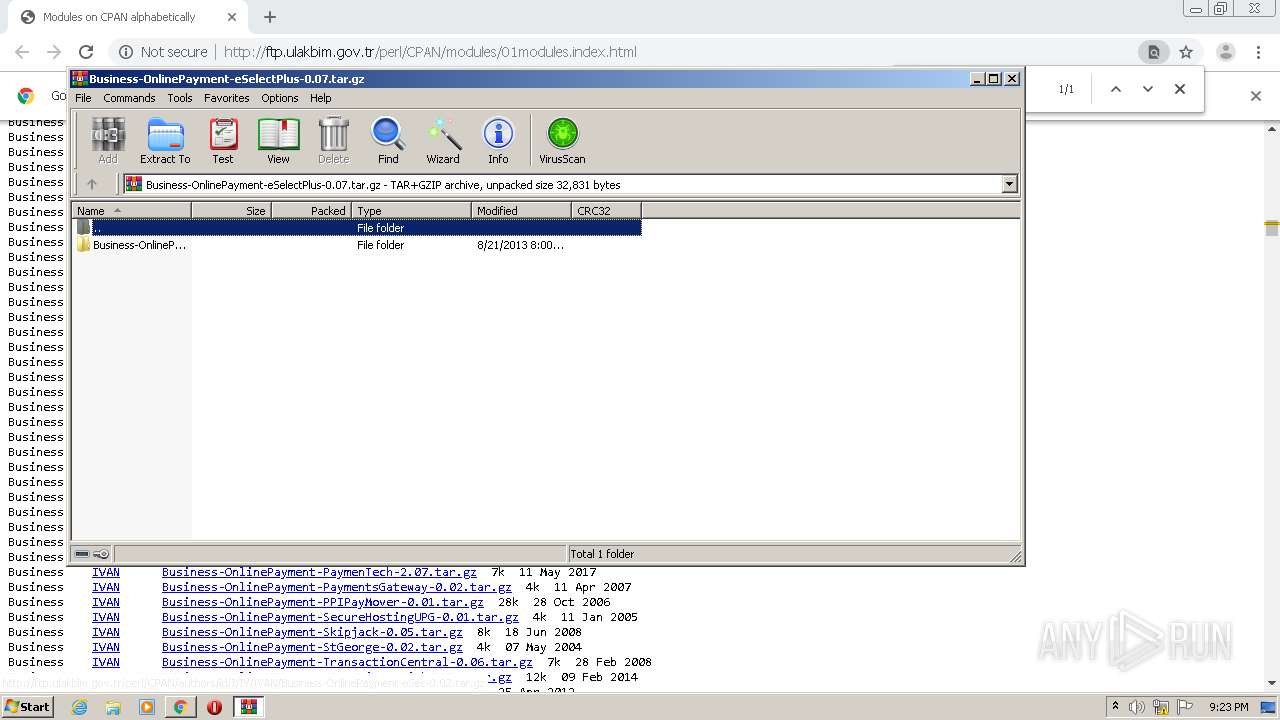Click WinRAR icon in taskbar
This screenshot has width=1280, height=720.
click(x=248, y=707)
